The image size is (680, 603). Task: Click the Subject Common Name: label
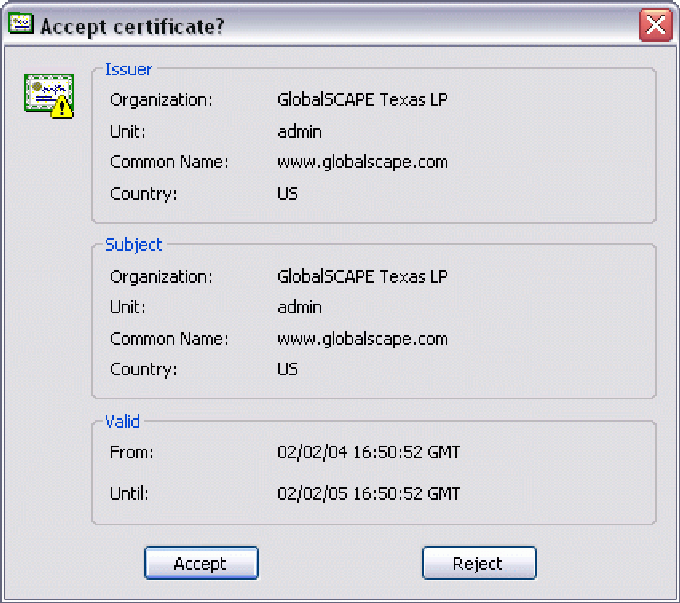point(169,339)
